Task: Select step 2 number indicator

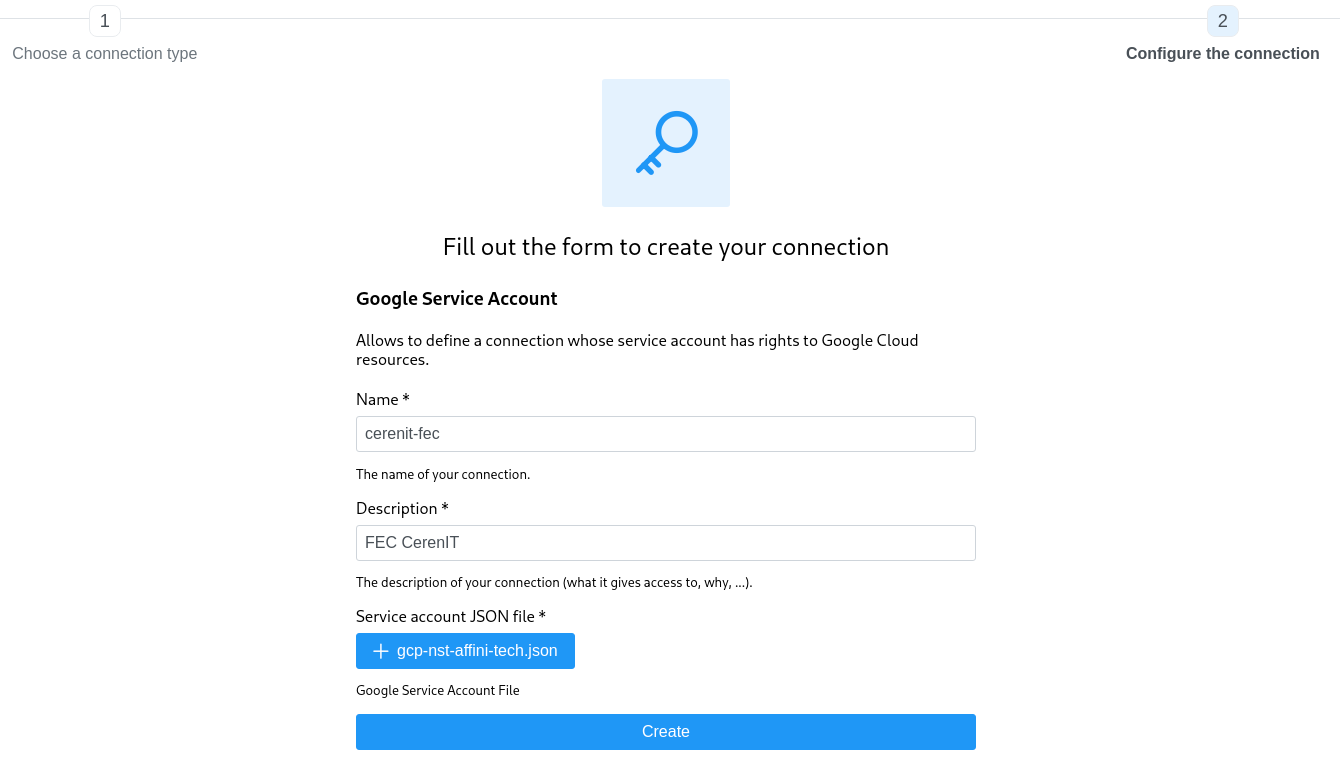Action: click(x=1222, y=21)
